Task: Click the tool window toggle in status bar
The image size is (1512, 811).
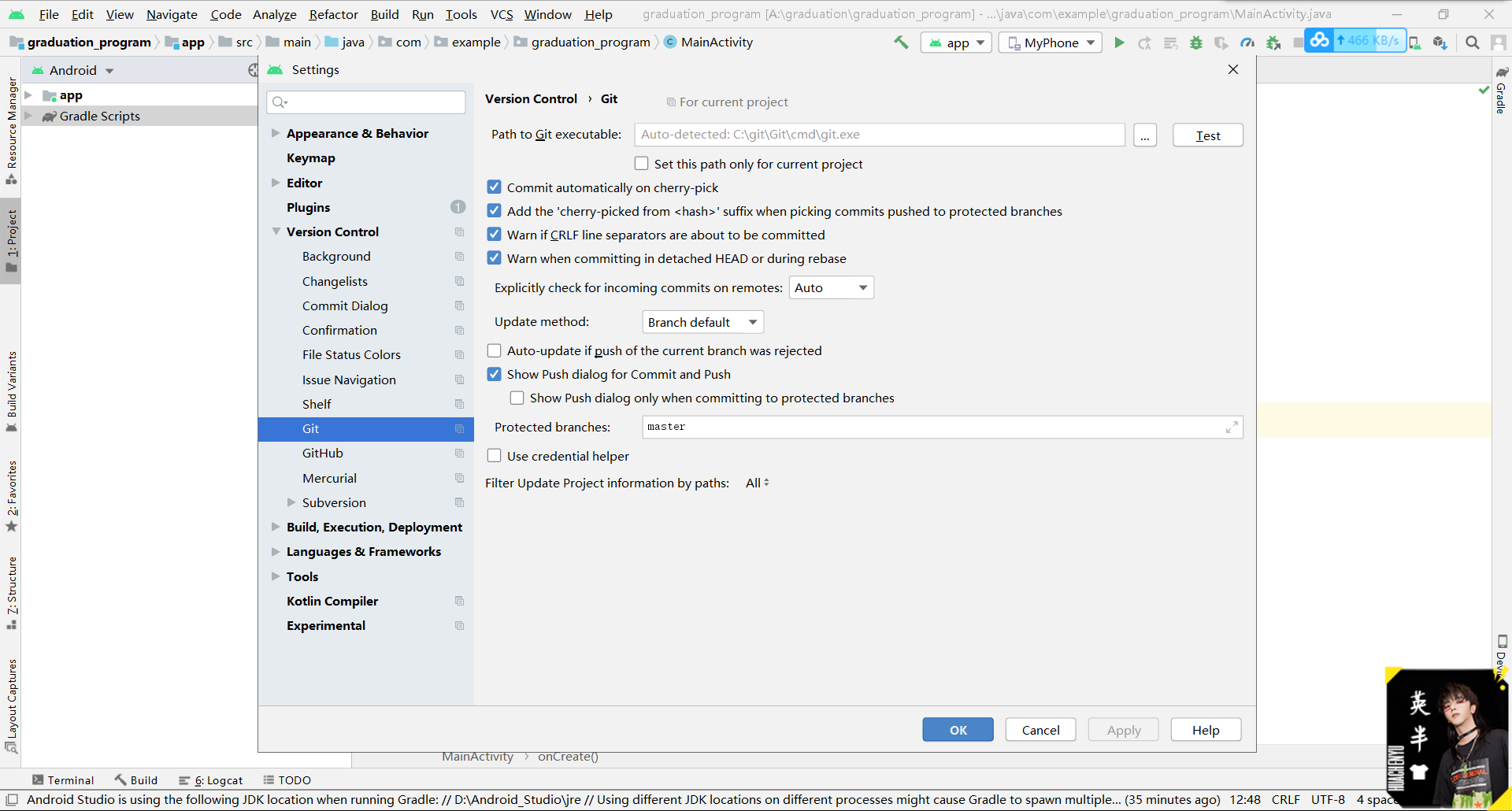Action: tap(12, 799)
